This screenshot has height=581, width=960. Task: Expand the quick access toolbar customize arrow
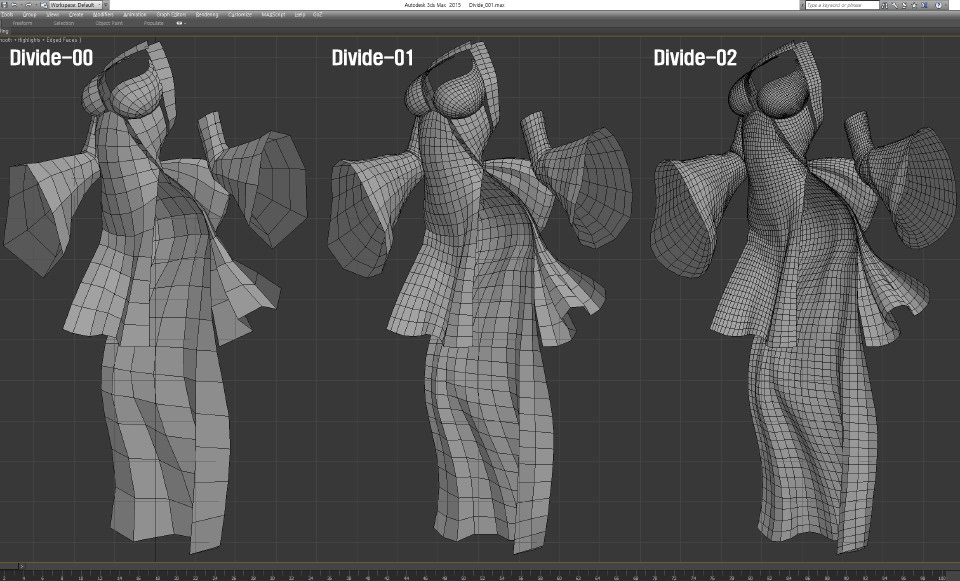pos(106,5)
